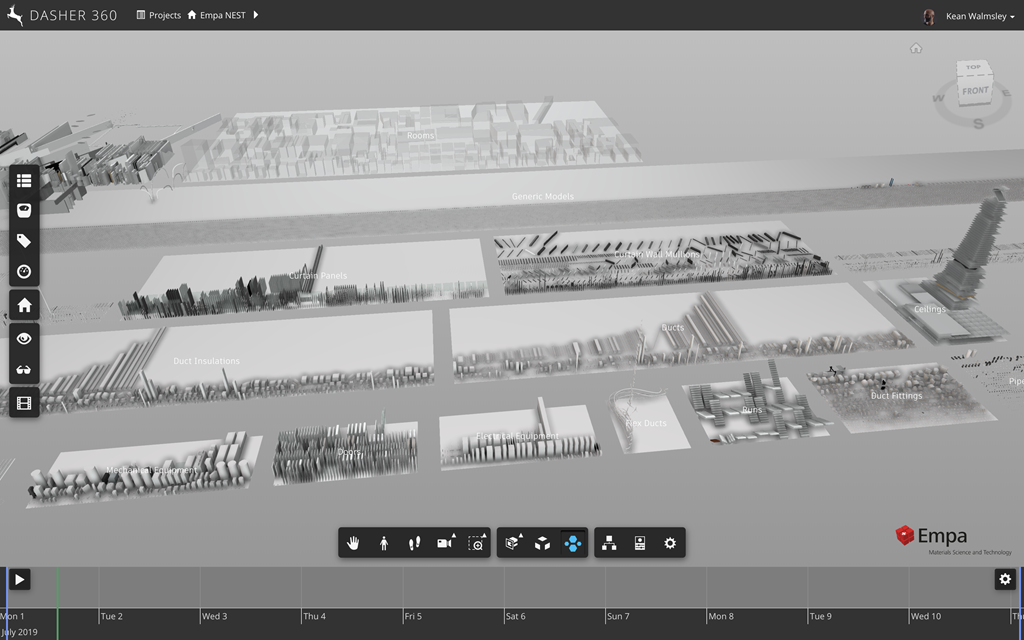Screen dimensions: 1024x640
Task: Click the Explode Model cube icon
Action: tap(542, 543)
